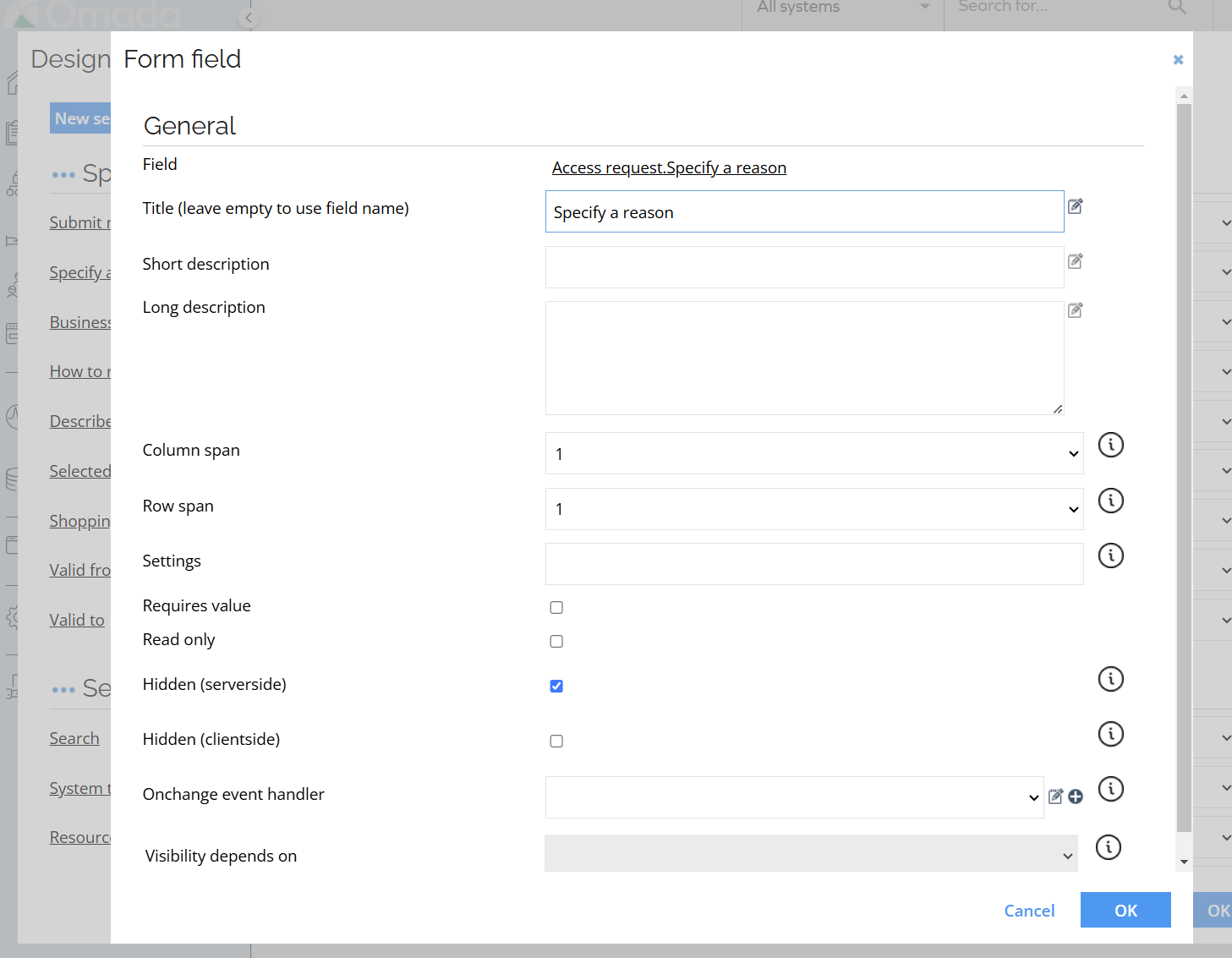Screen dimensions: 1232x958
Task: Click the Long description textarea
Action: pyautogui.click(x=804, y=359)
